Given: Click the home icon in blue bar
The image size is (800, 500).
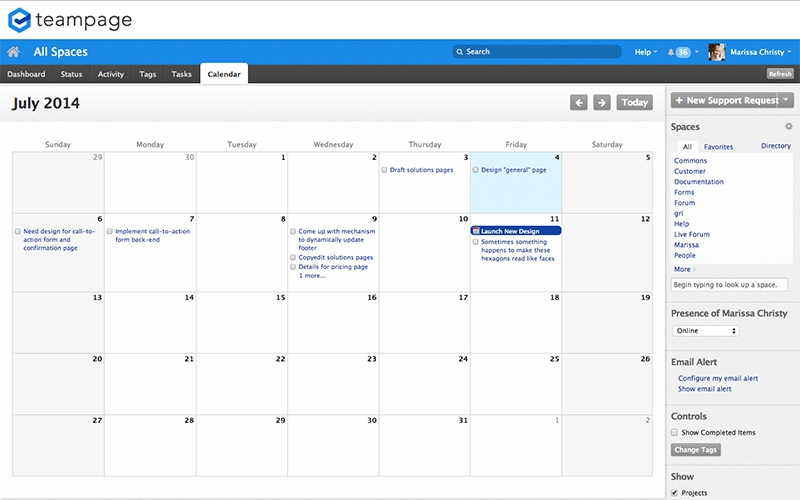Looking at the screenshot, I should point(13,52).
